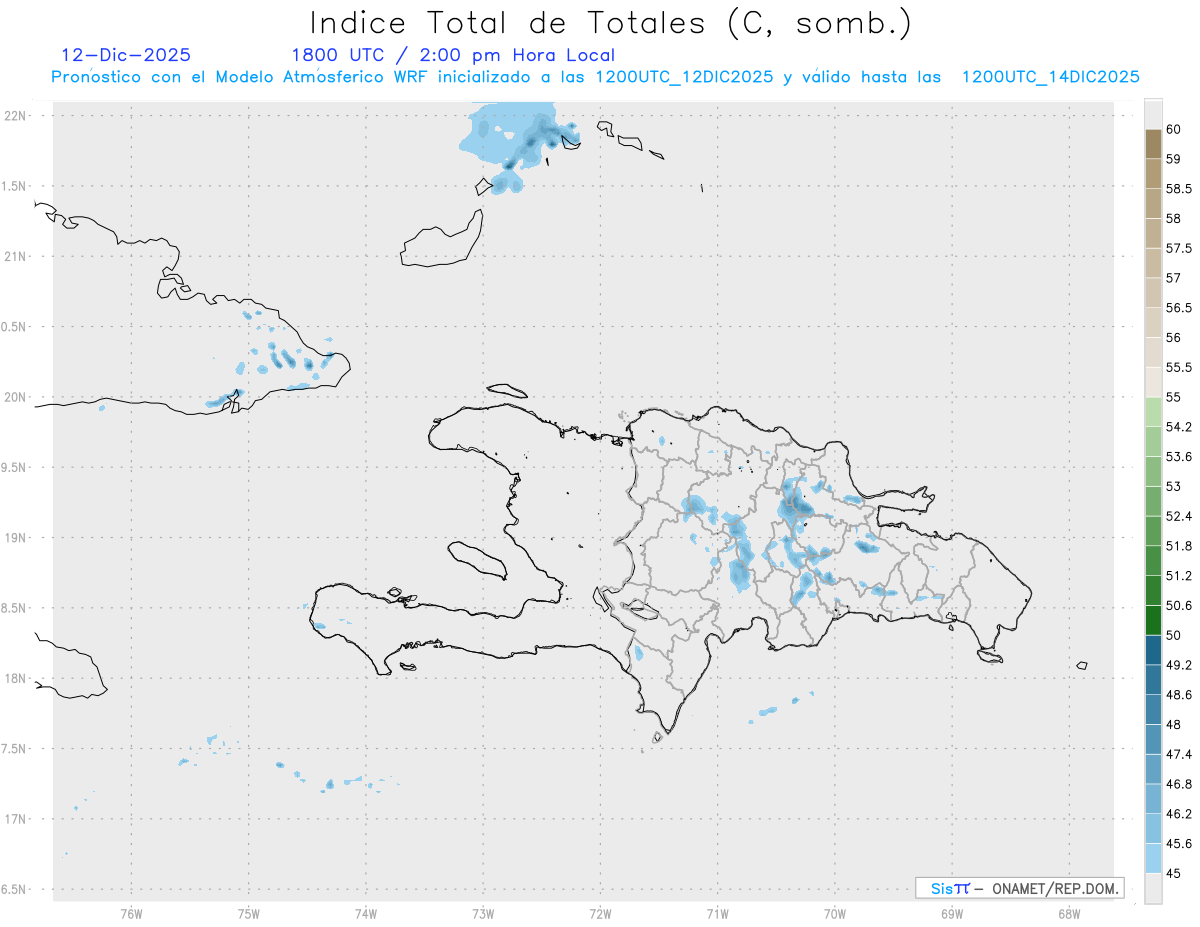
Task: Click the longitude label '71W'
Action: 717,913
